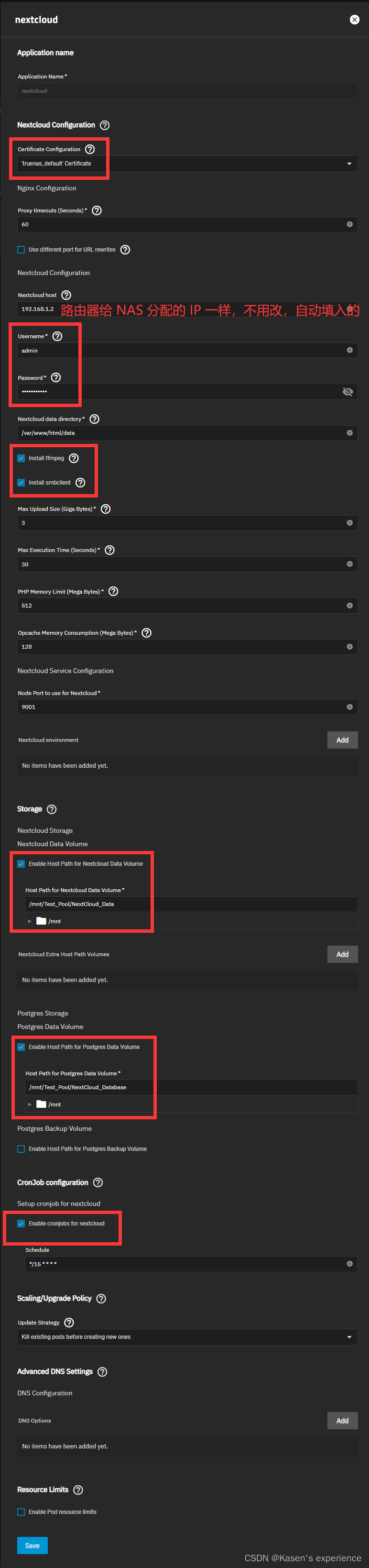Open help for CronJob configuration
This screenshot has width=369, height=1568.
tap(98, 1182)
